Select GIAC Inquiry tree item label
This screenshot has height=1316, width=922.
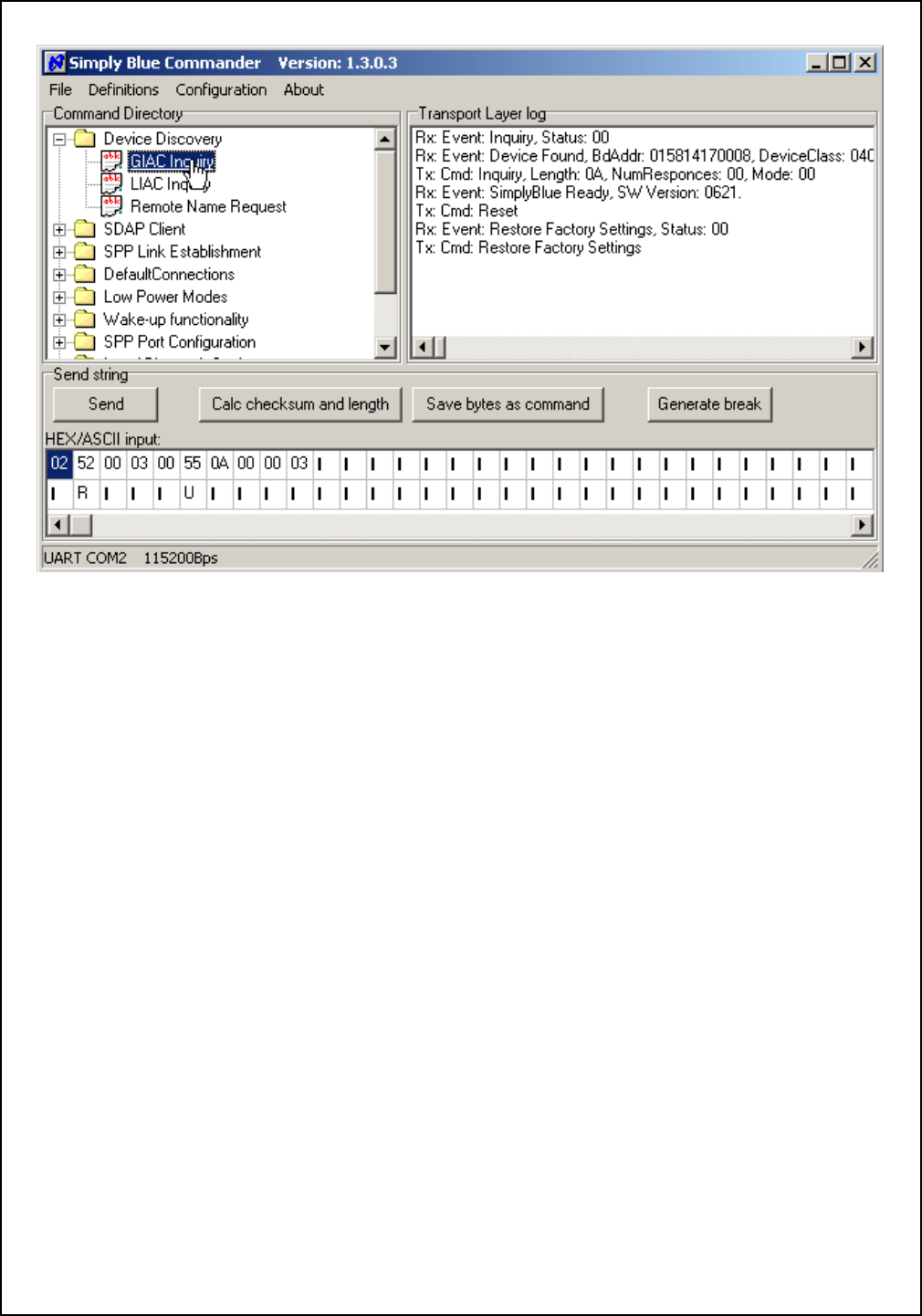172,162
